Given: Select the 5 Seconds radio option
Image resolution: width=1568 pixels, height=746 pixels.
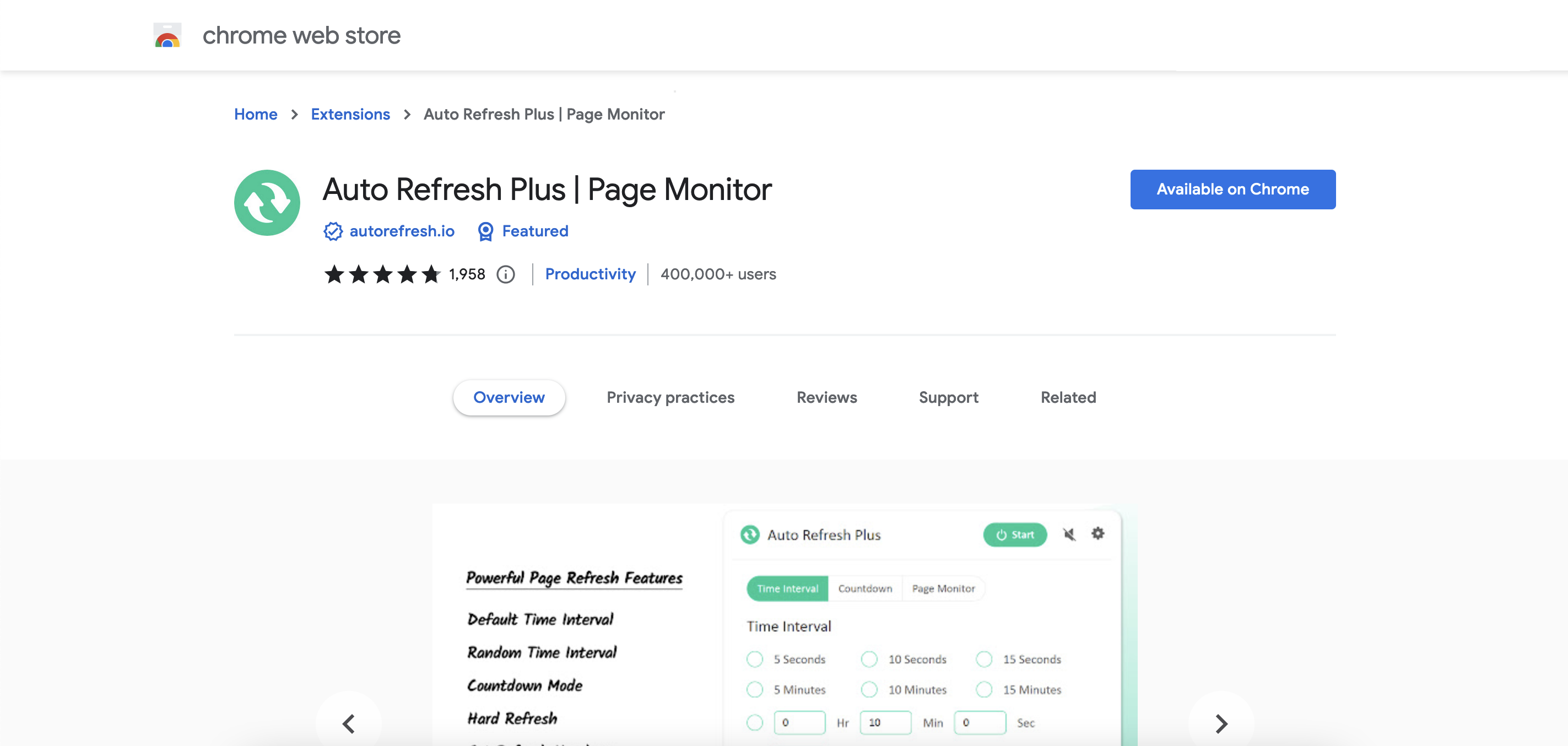Looking at the screenshot, I should point(755,659).
